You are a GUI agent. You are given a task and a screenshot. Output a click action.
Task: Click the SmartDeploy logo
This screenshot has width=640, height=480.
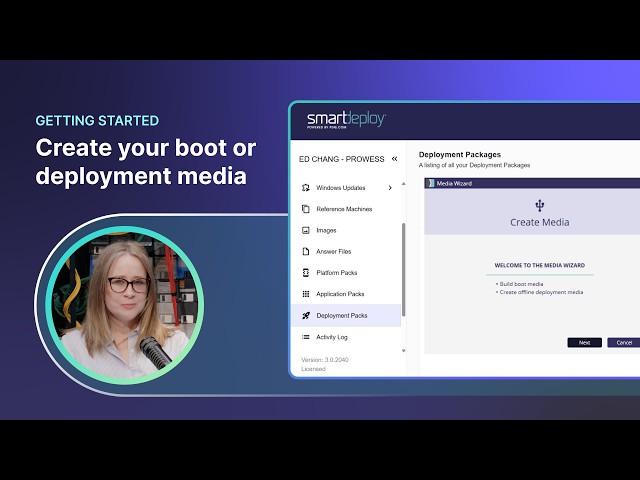point(346,120)
